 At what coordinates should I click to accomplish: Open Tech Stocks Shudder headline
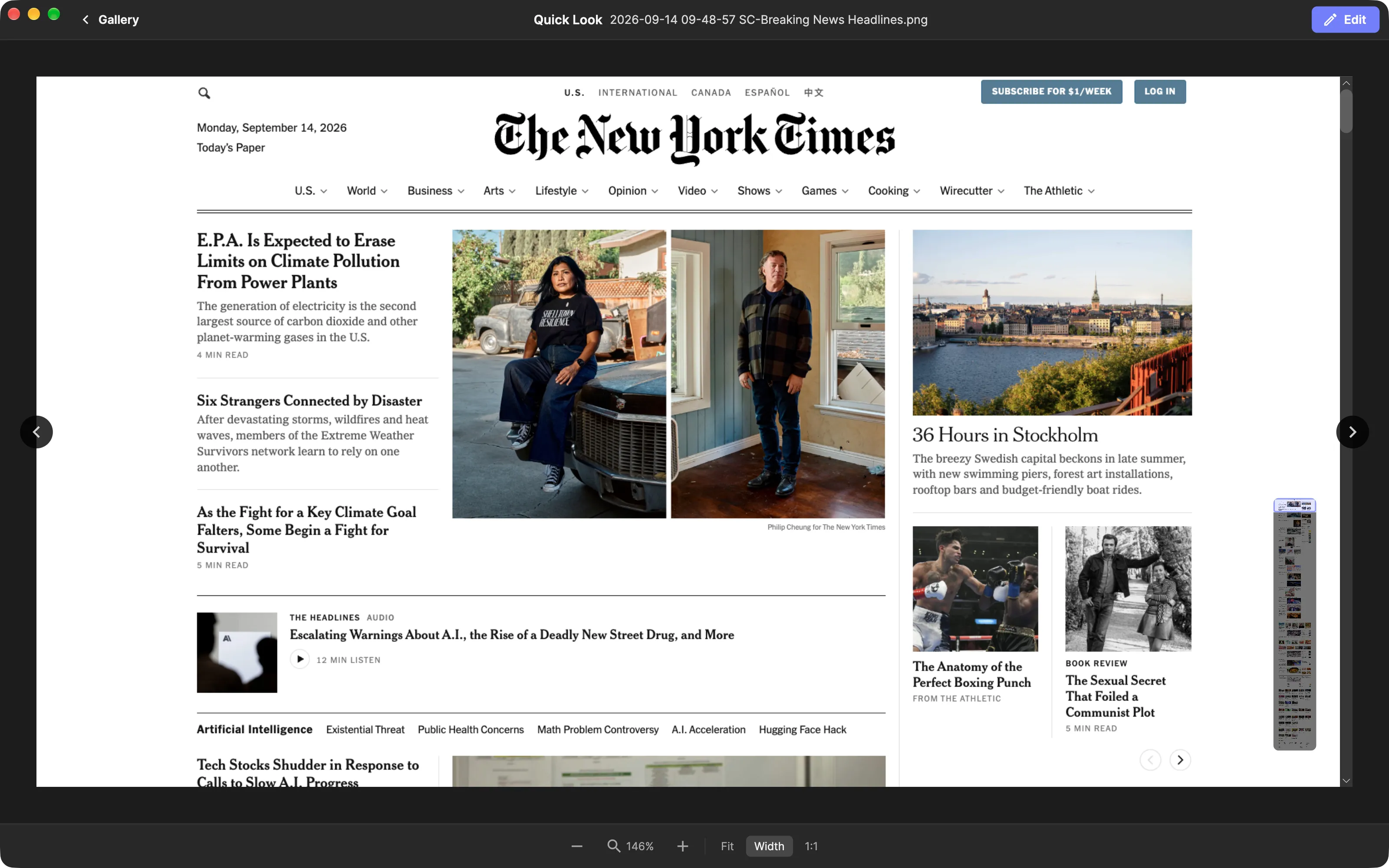click(x=308, y=772)
